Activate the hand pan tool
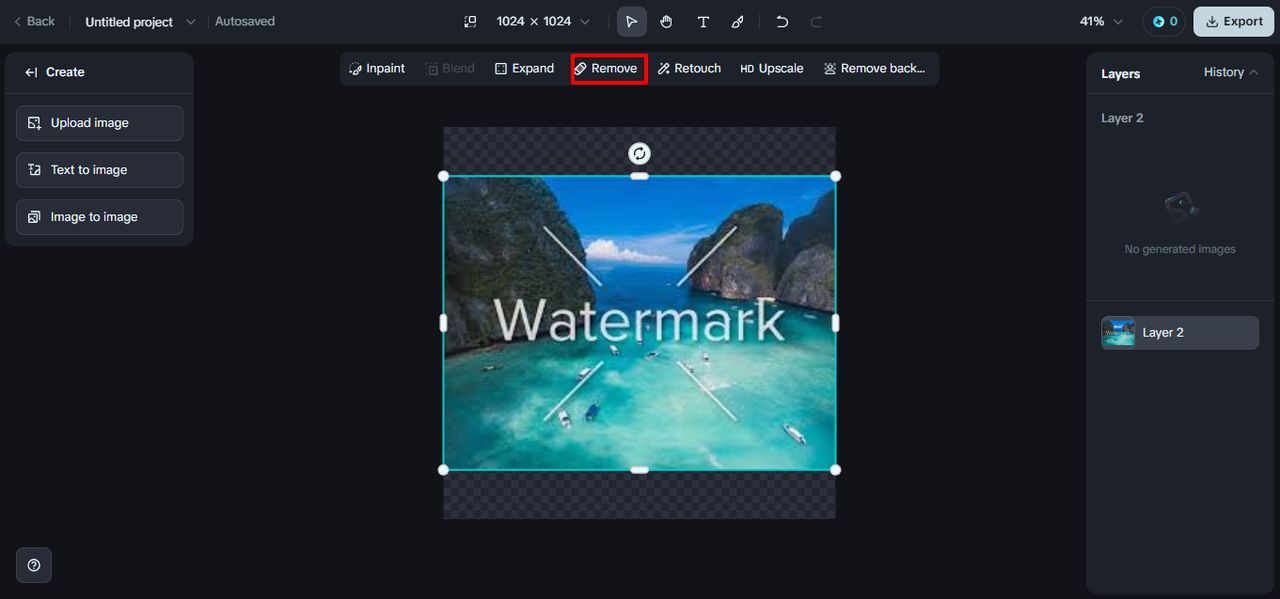 [x=667, y=21]
